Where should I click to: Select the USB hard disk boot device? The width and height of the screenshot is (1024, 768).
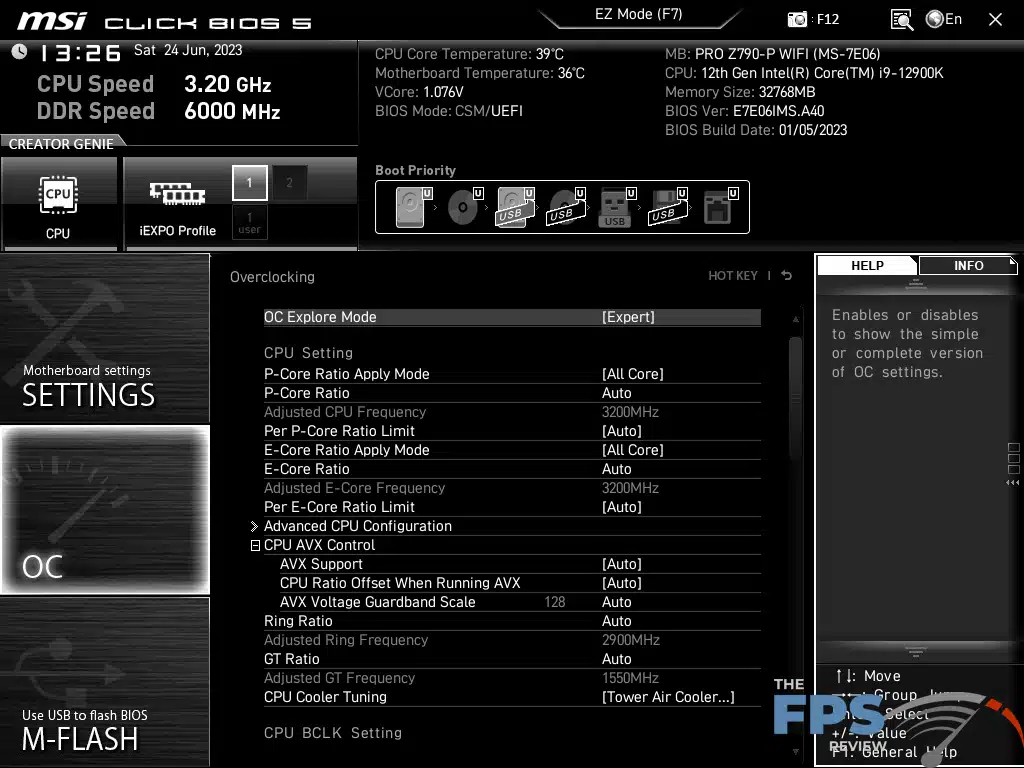(516, 206)
